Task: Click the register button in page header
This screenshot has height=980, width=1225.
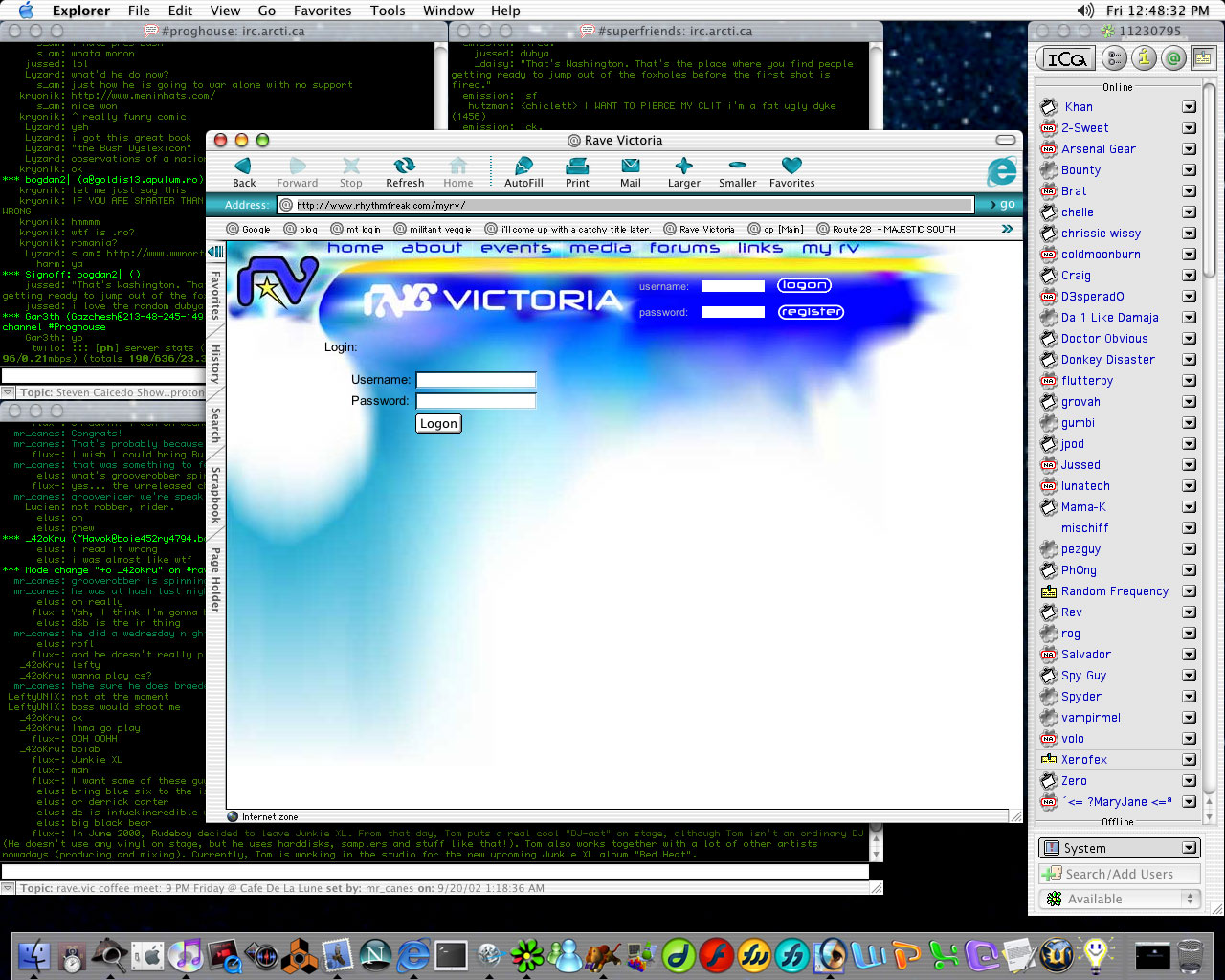Action: (811, 312)
